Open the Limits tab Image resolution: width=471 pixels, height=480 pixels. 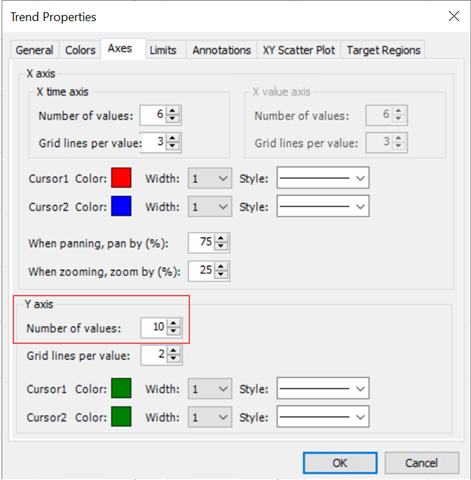pyautogui.click(x=163, y=50)
